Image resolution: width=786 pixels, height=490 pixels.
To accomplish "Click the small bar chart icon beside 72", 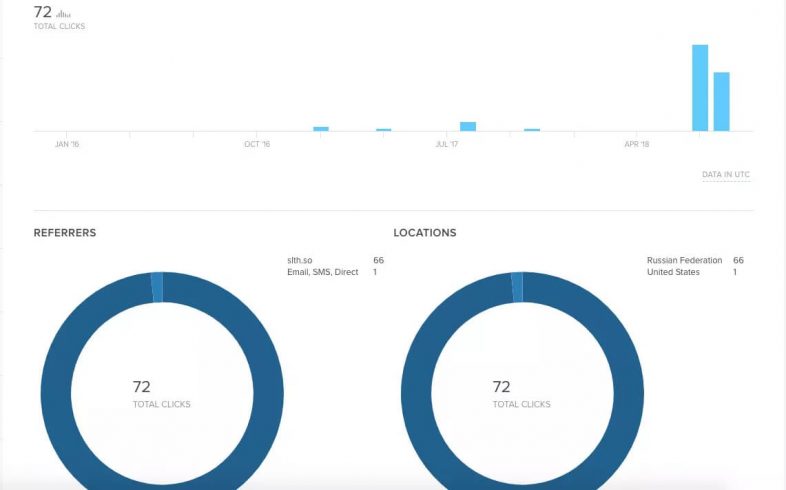I will [63, 14].
